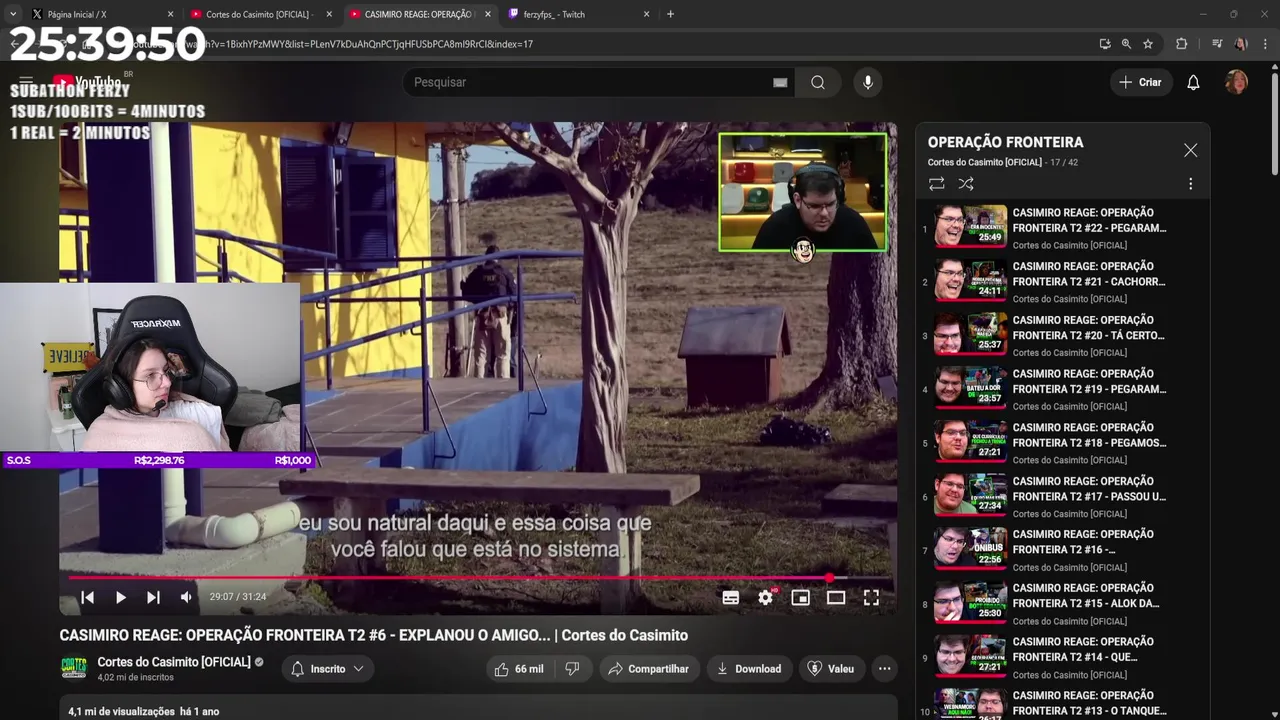This screenshot has height=720, width=1280.
Task: Toggle theater mode view
Action: [x=836, y=597]
